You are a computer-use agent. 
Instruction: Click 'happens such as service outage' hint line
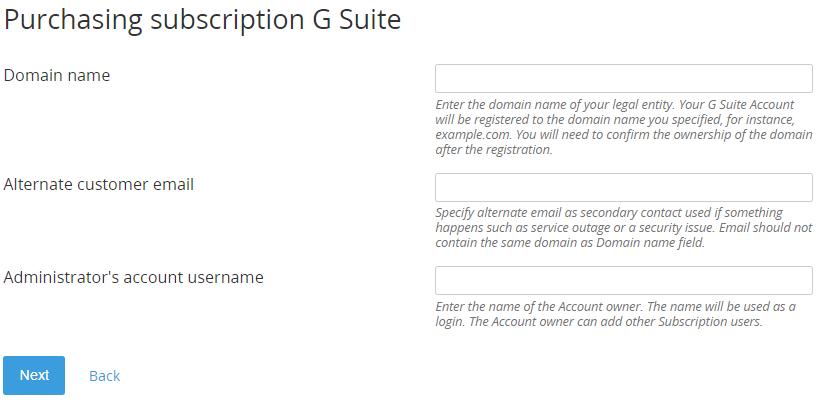[x=624, y=228]
